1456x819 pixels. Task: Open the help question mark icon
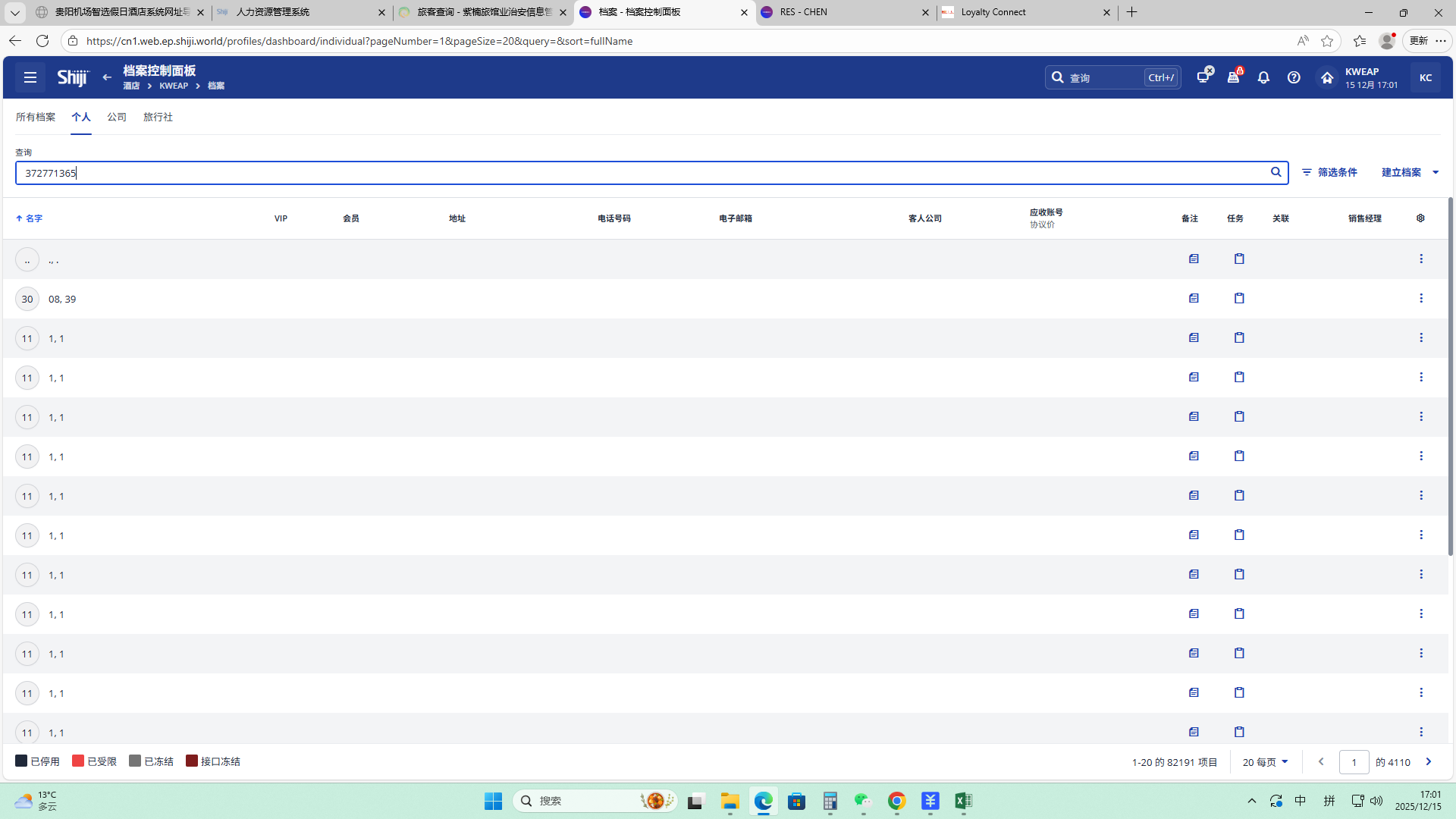[x=1294, y=77]
